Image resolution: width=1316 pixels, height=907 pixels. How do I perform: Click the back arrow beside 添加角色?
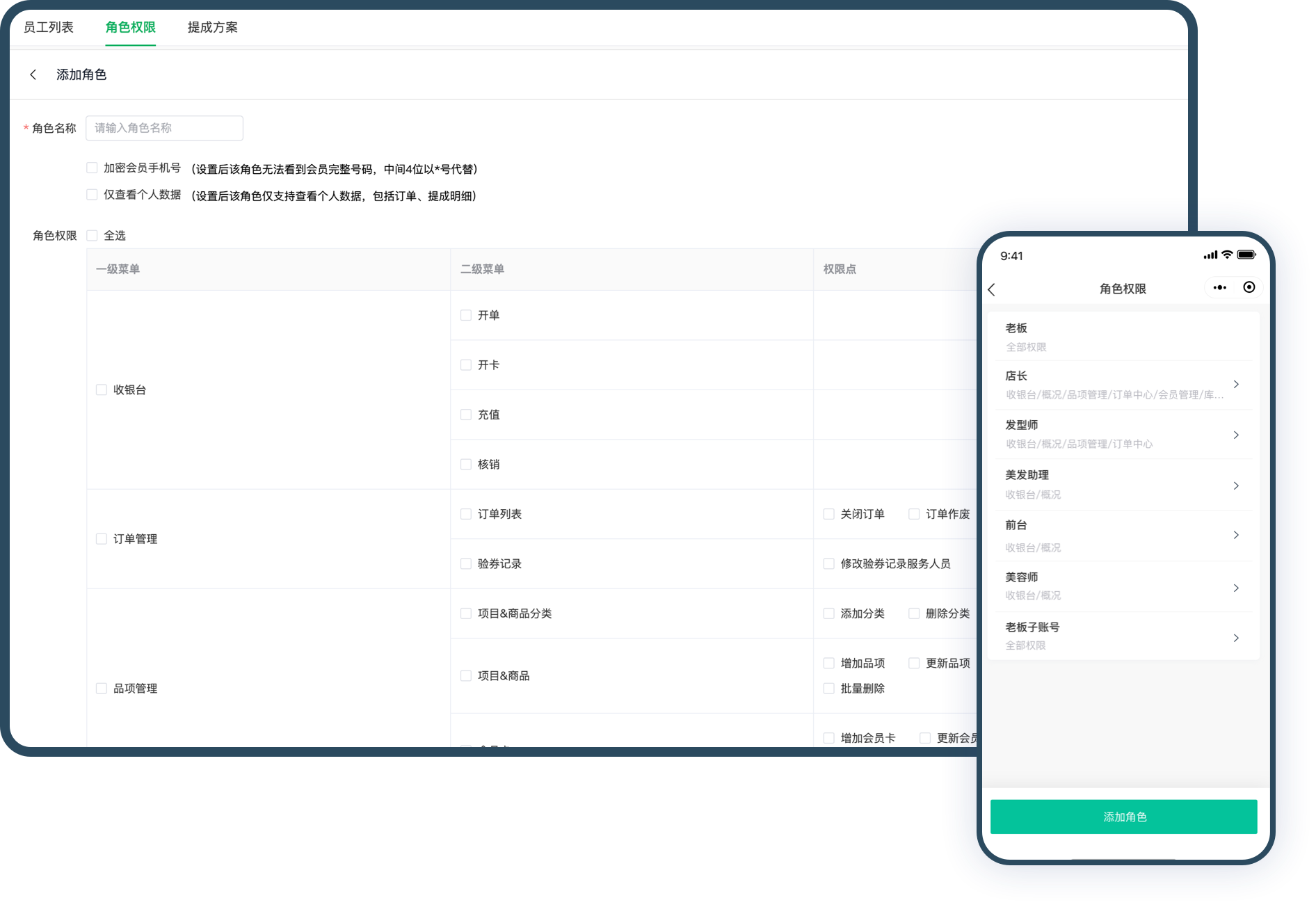[x=33, y=74]
